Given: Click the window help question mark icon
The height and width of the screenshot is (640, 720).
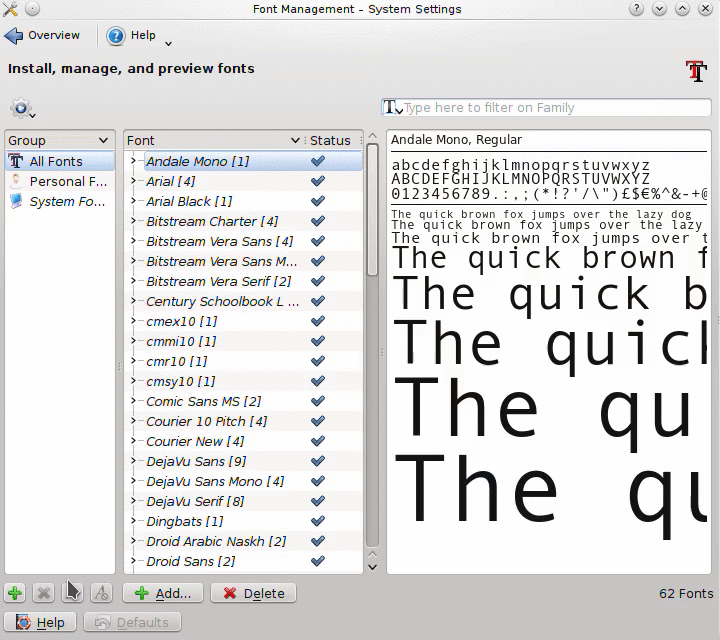Looking at the screenshot, I should coord(636,9).
